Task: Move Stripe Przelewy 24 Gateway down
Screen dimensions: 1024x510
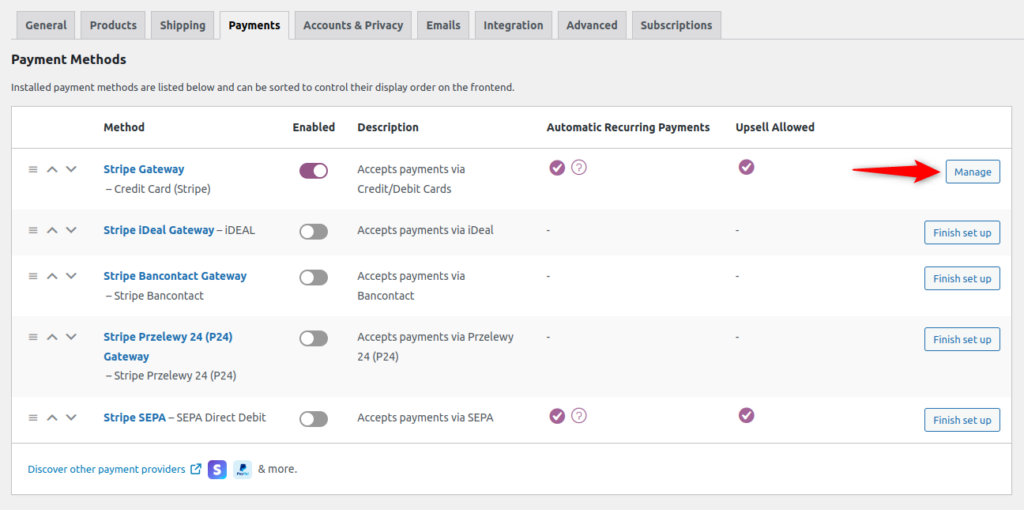Action: (x=71, y=337)
